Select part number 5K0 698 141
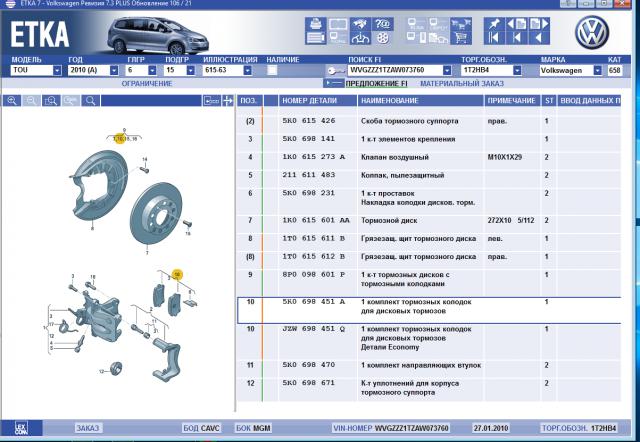Viewport: 640px width, 442px height. point(309,139)
